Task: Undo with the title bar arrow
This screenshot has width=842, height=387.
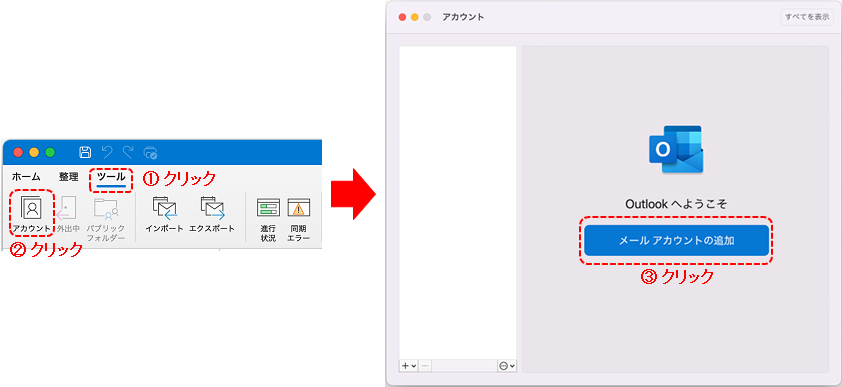Action: (x=107, y=152)
